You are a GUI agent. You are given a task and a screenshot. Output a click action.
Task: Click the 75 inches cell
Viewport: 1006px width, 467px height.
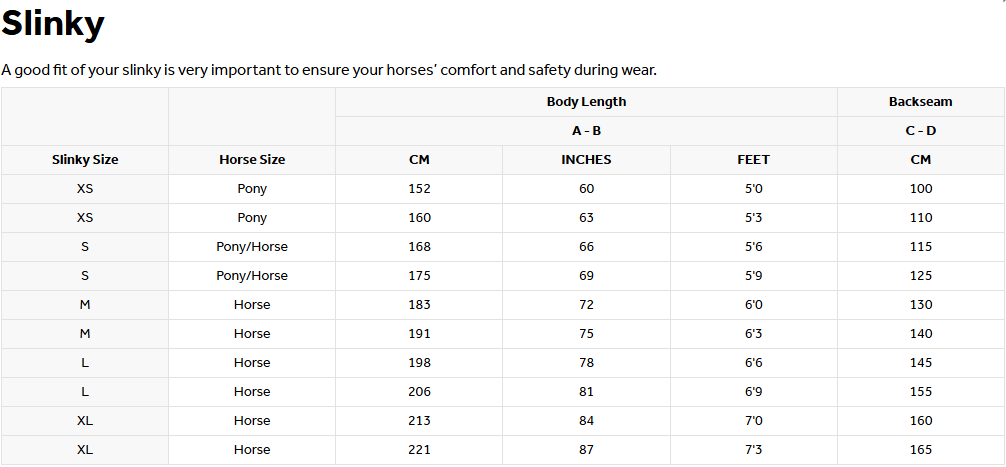click(586, 334)
